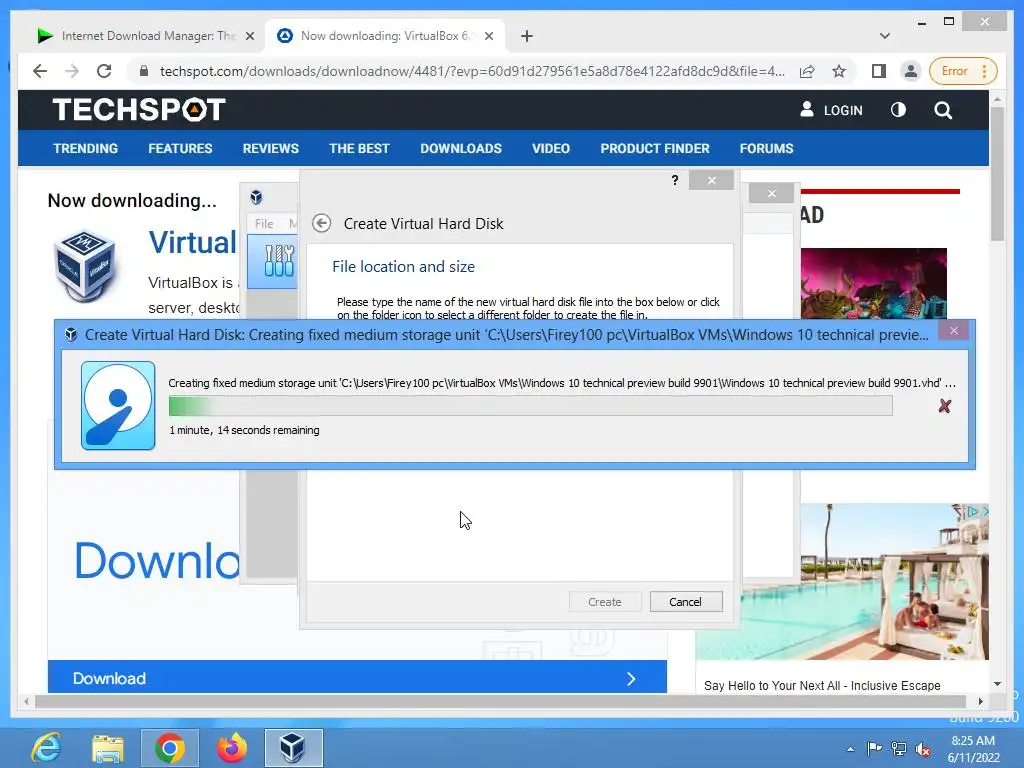This screenshot has width=1024, height=768.
Task: Click the VirtualBox cube icon in Manager title bar
Action: [256, 197]
